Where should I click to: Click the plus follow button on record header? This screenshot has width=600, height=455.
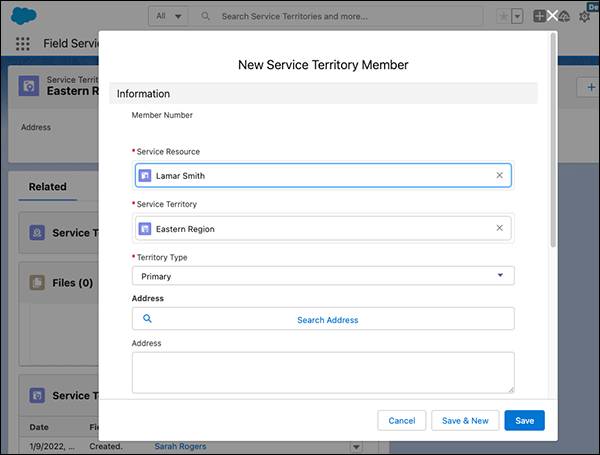click(590, 87)
